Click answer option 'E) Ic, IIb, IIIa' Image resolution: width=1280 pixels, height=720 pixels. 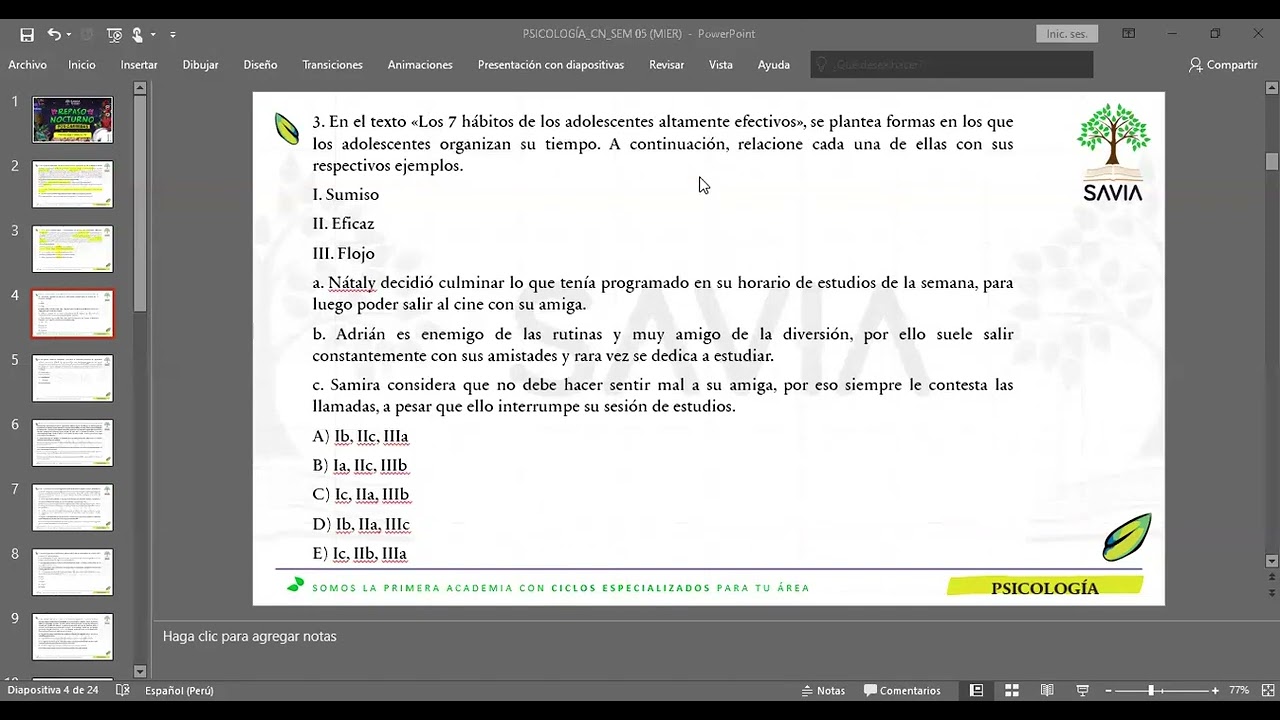[360, 553]
